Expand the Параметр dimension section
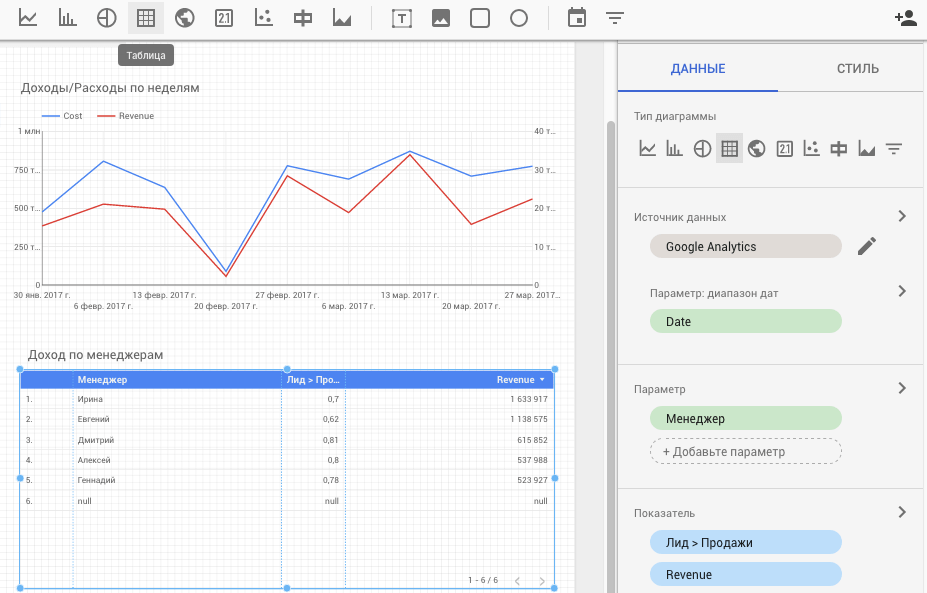 [x=901, y=388]
